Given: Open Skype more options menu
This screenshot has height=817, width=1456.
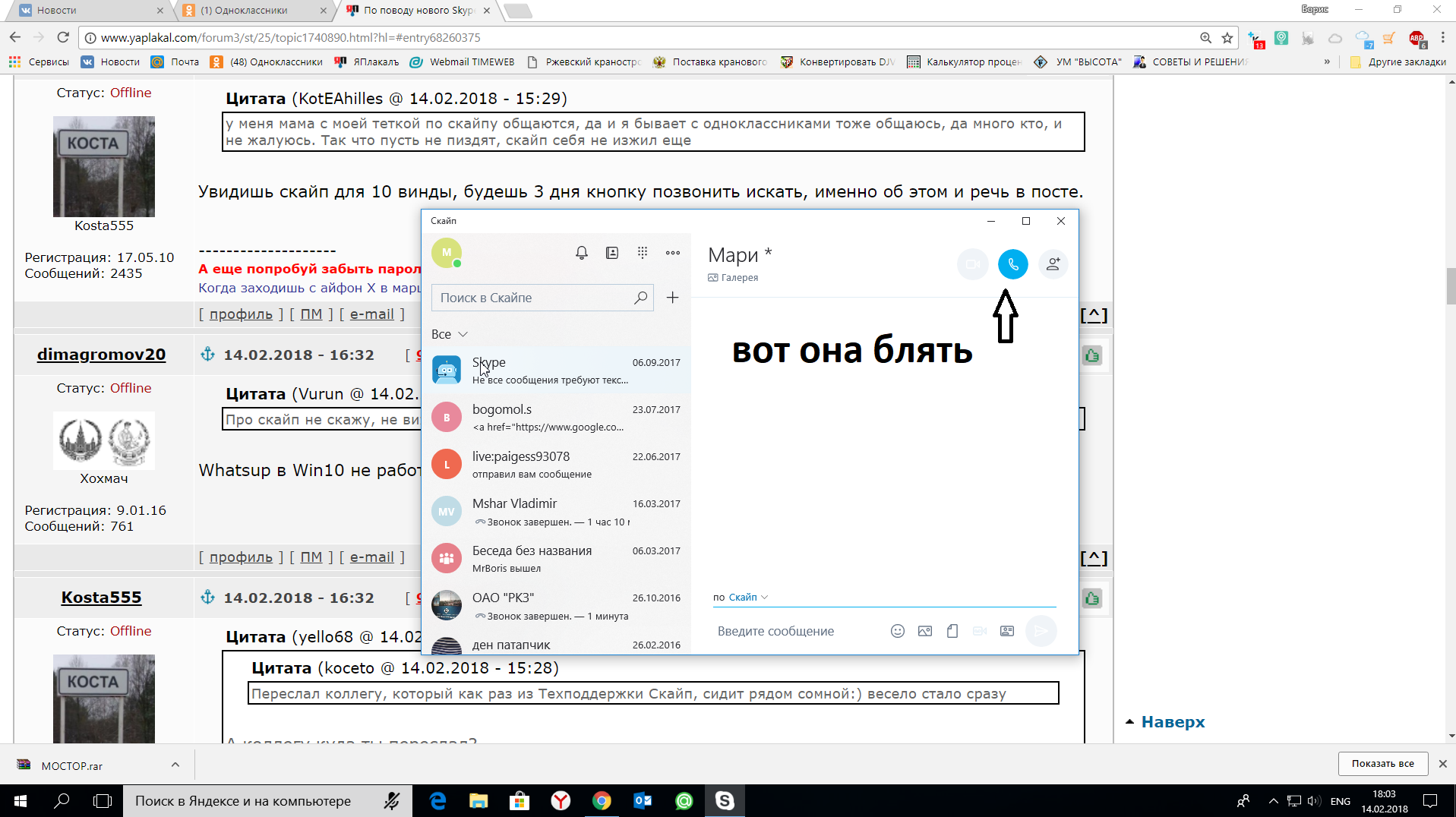Looking at the screenshot, I should coord(673,253).
